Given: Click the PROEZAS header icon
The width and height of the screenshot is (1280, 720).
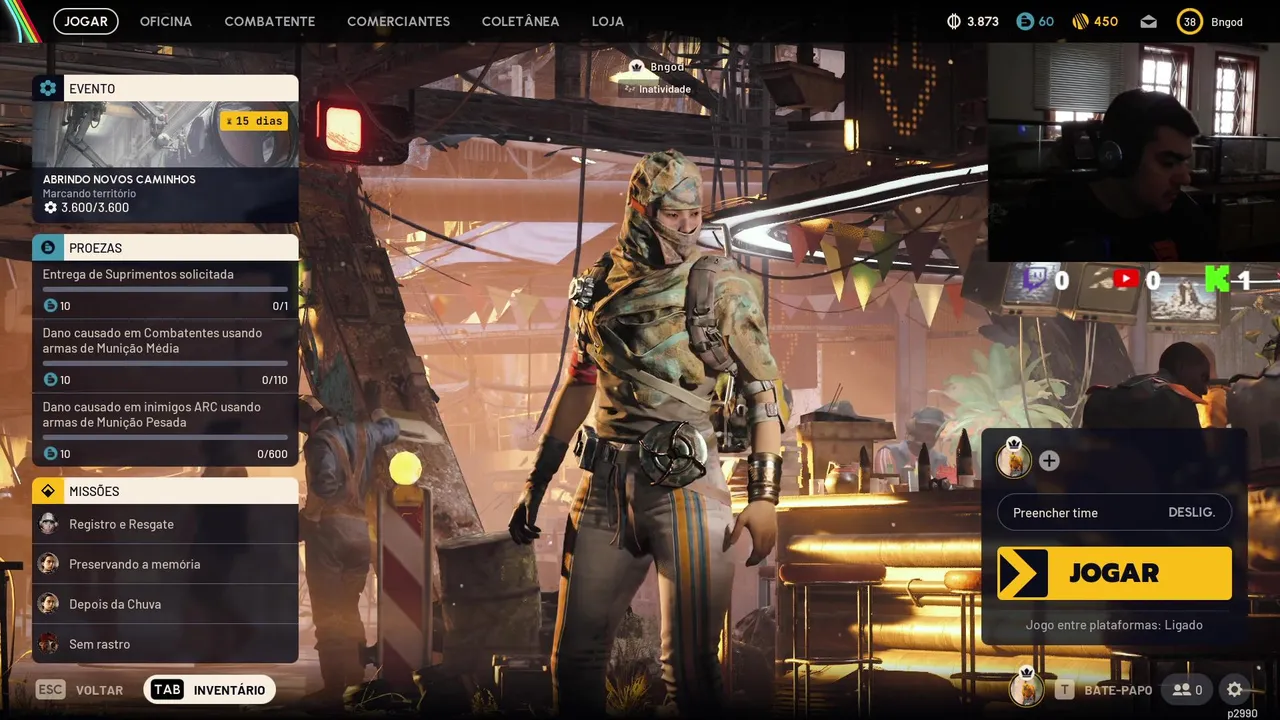Looking at the screenshot, I should coord(48,247).
